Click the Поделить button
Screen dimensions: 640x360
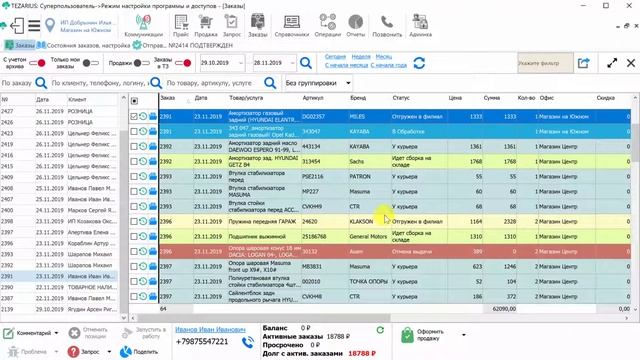(139, 351)
